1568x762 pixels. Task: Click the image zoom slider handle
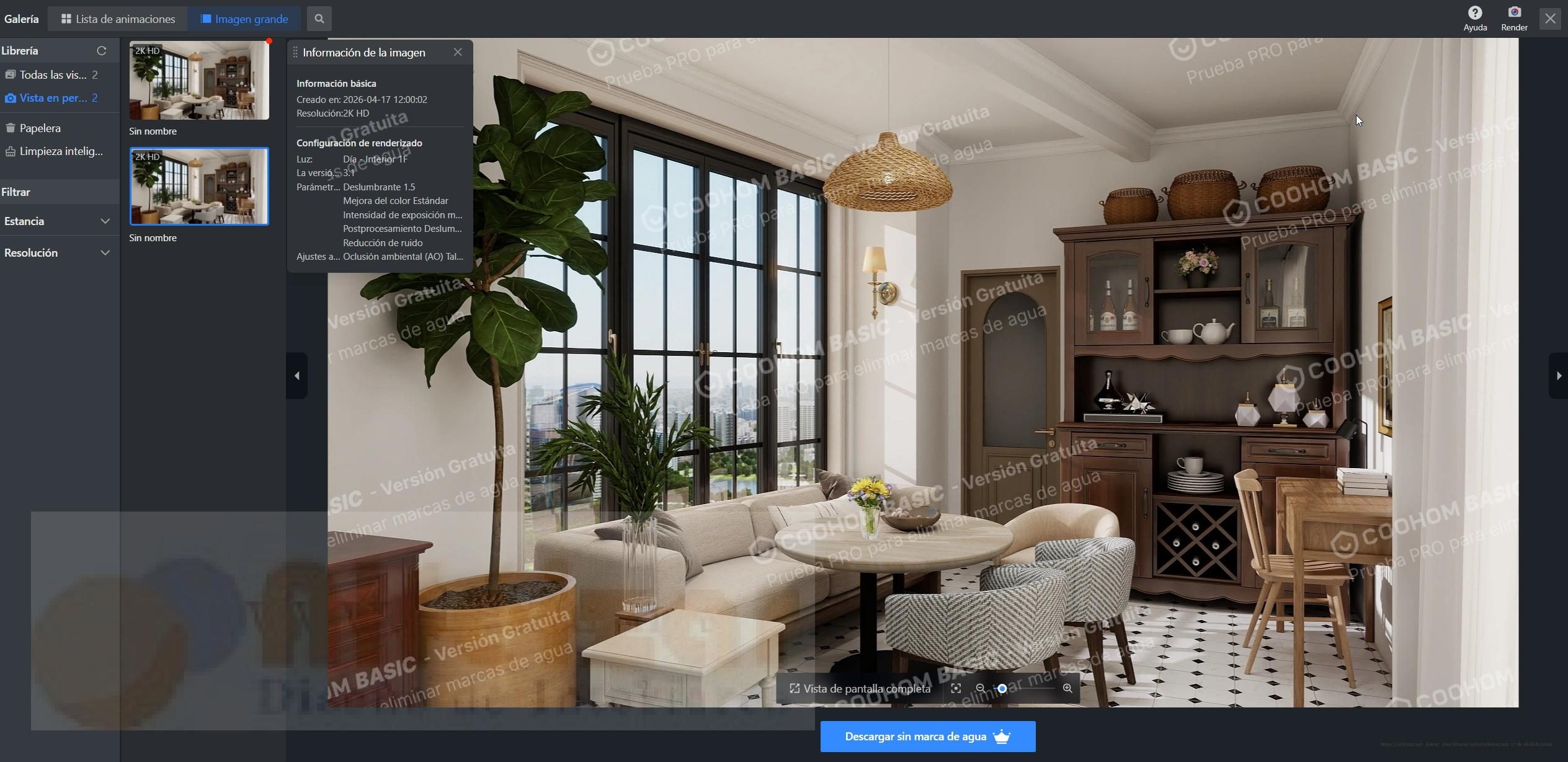(1002, 688)
